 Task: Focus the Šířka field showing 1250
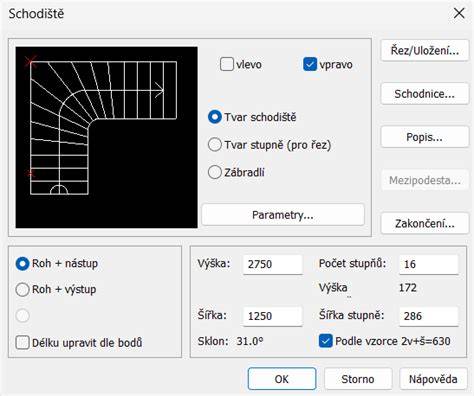point(273,316)
